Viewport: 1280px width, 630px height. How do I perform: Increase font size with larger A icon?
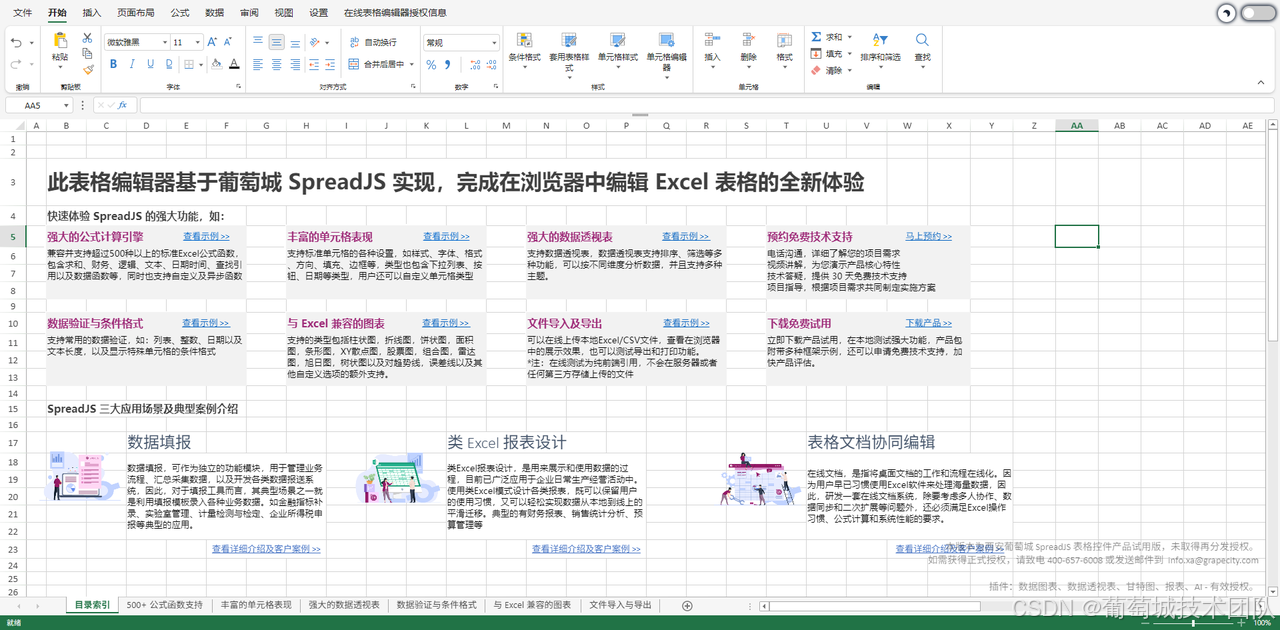212,42
